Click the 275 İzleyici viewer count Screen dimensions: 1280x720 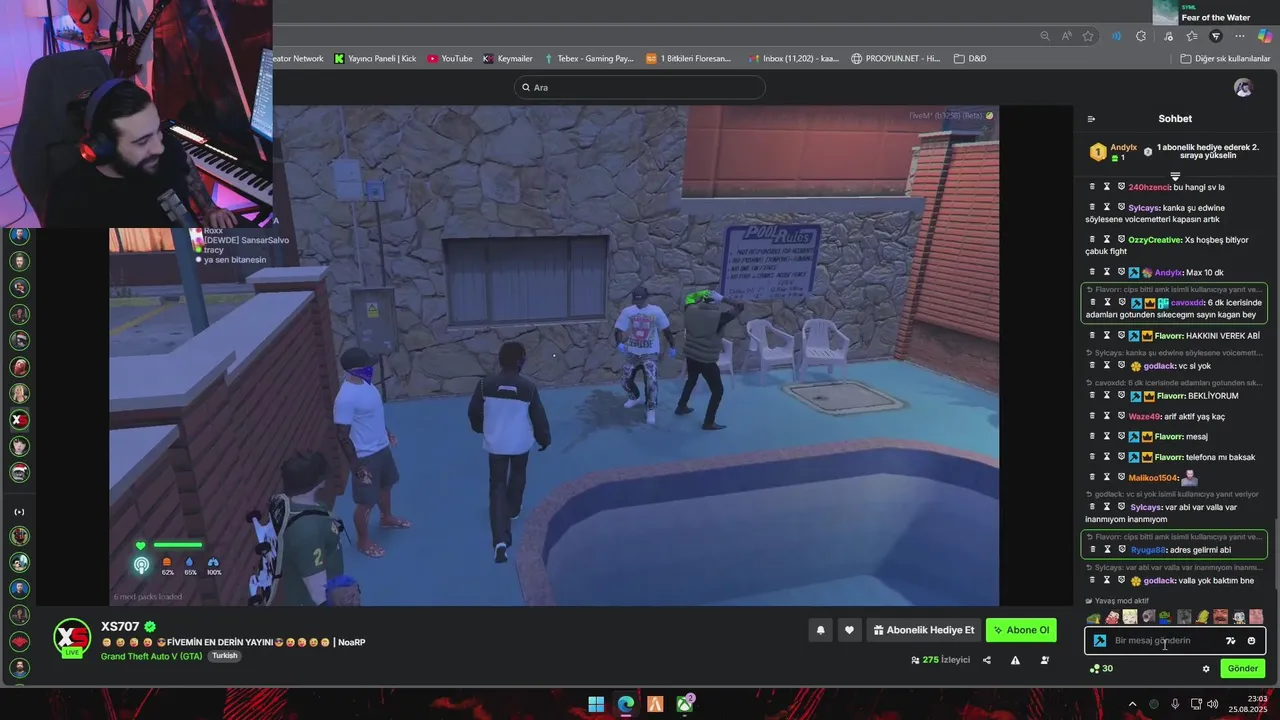[x=941, y=660]
